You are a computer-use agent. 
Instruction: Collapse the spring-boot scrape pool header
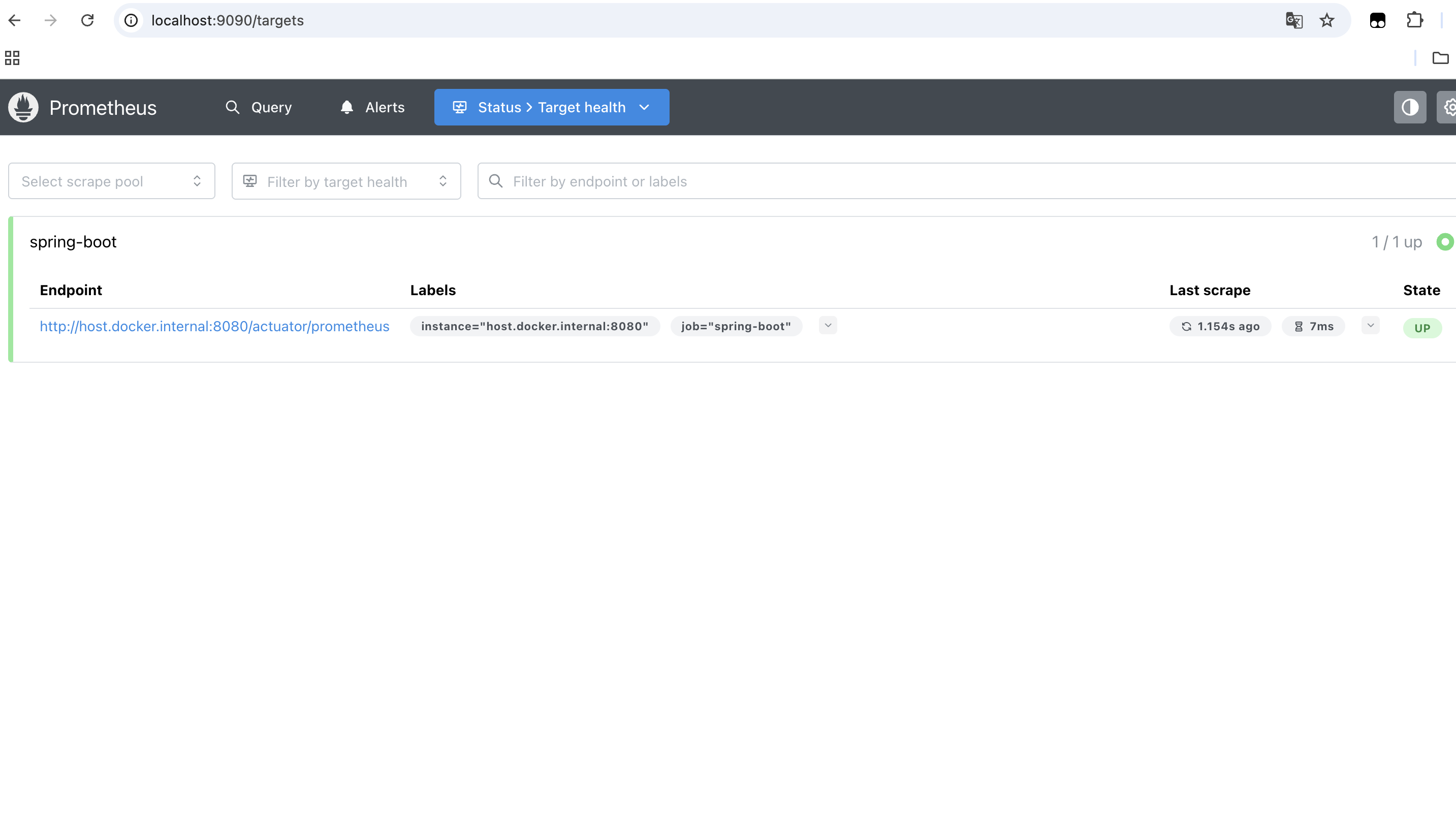(73, 242)
